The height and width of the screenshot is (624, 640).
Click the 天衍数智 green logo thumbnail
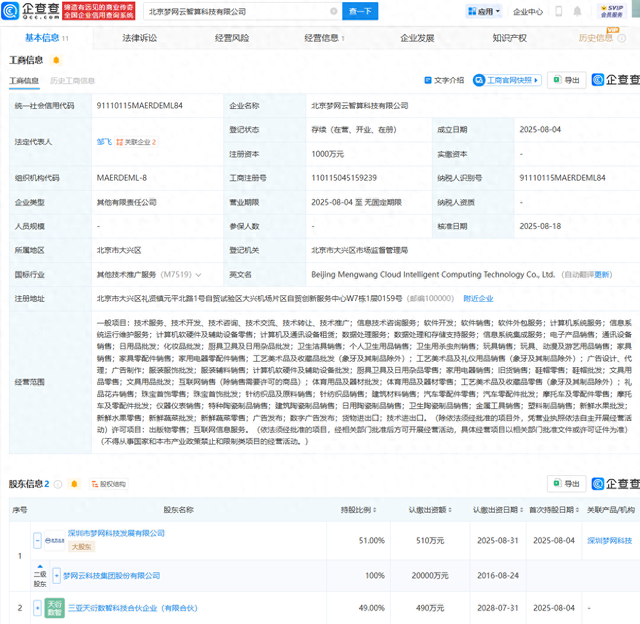pyautogui.click(x=54, y=608)
